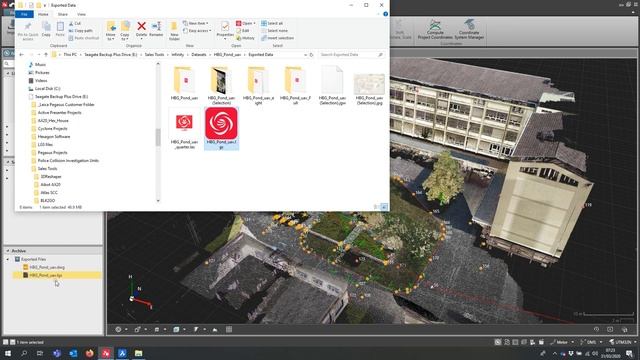The image size is (640, 360).
Task: Click the Refresh button beside address bar
Action: (311, 55)
